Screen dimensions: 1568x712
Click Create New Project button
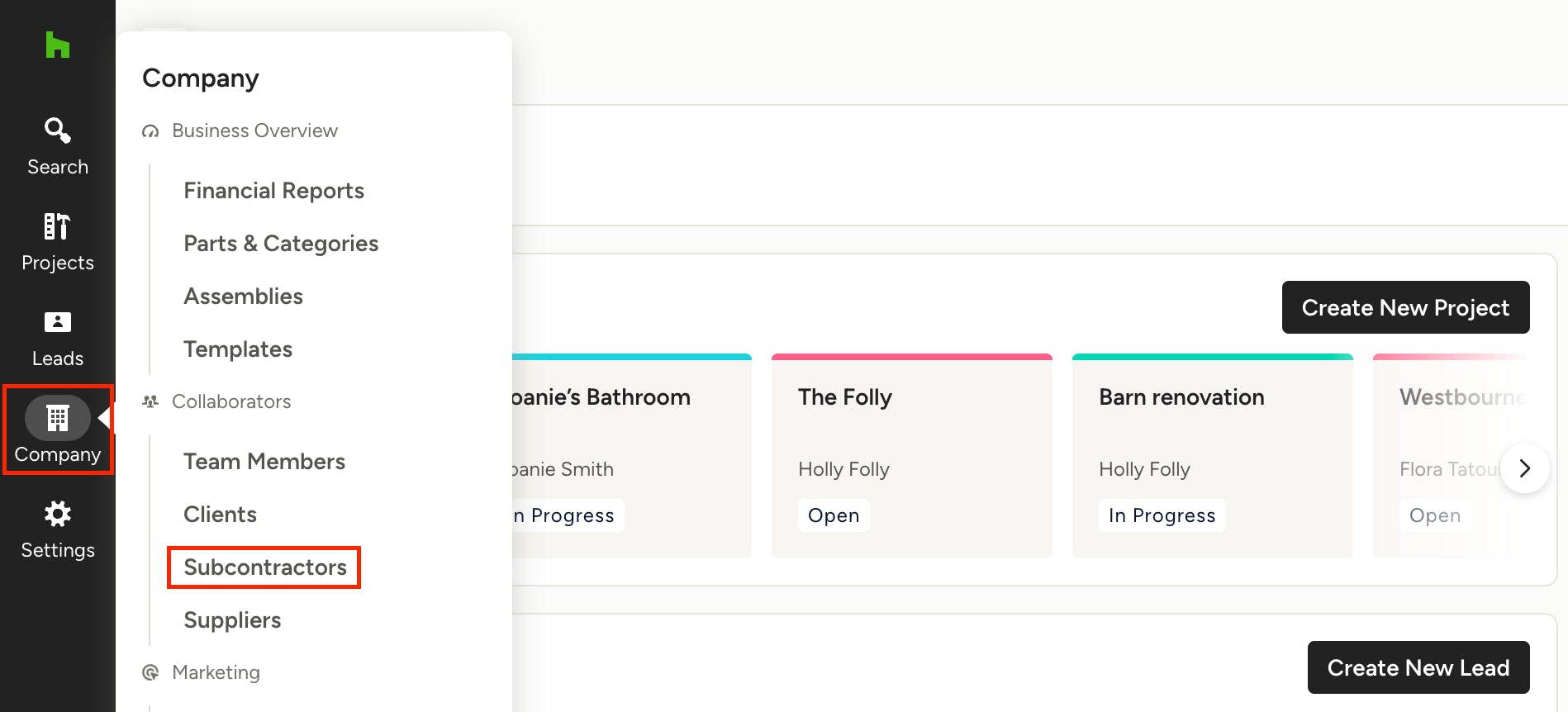[x=1406, y=307]
